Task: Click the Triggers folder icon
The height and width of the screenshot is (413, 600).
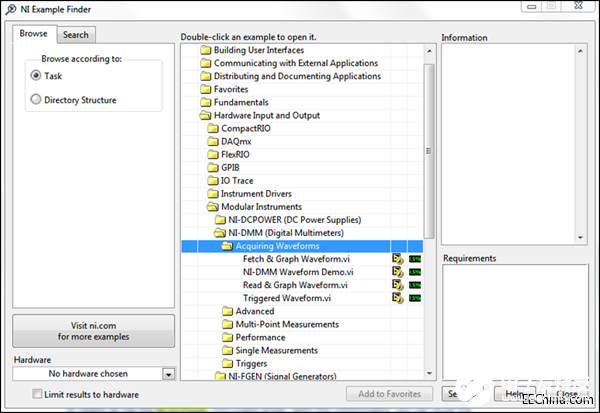Action: coord(227,363)
